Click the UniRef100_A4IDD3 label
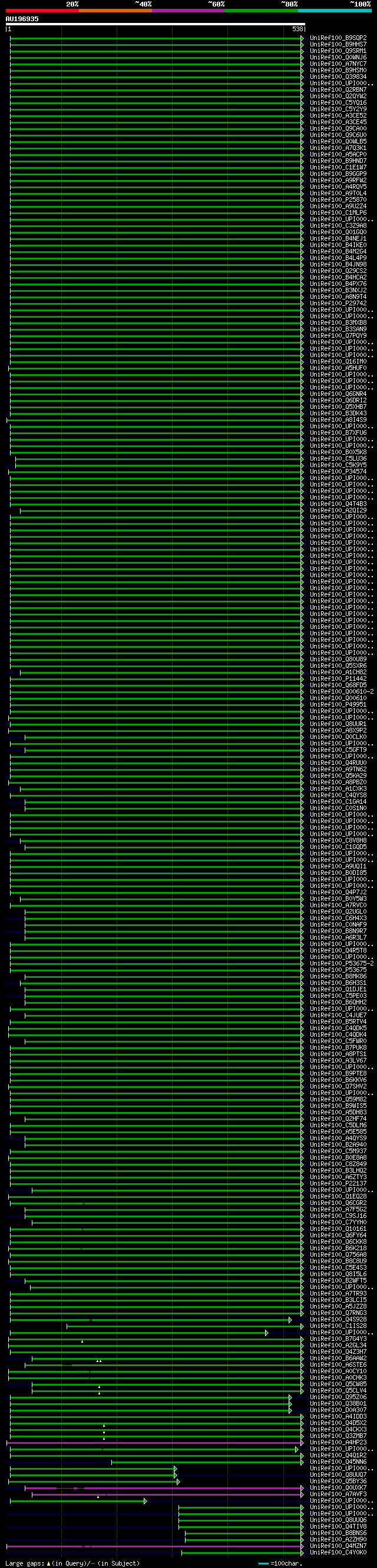 [338, 1416]
